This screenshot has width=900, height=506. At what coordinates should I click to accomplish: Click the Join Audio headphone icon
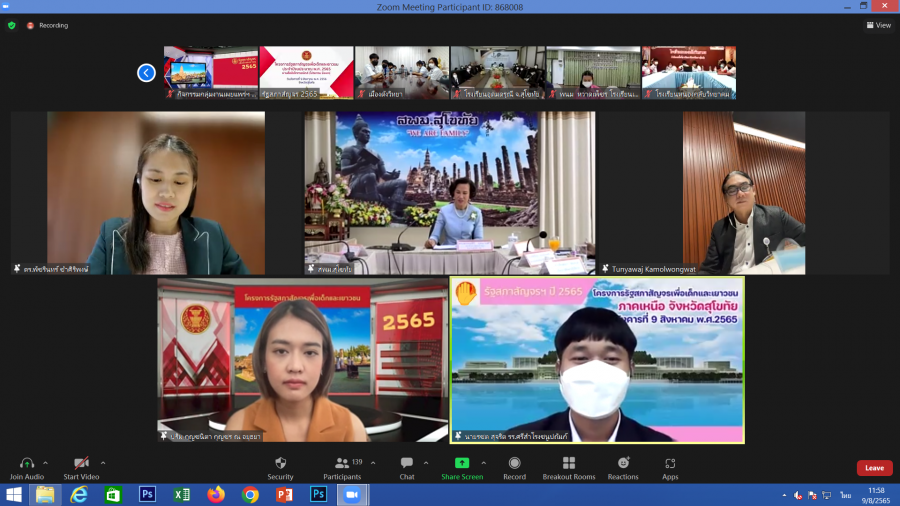(27, 463)
